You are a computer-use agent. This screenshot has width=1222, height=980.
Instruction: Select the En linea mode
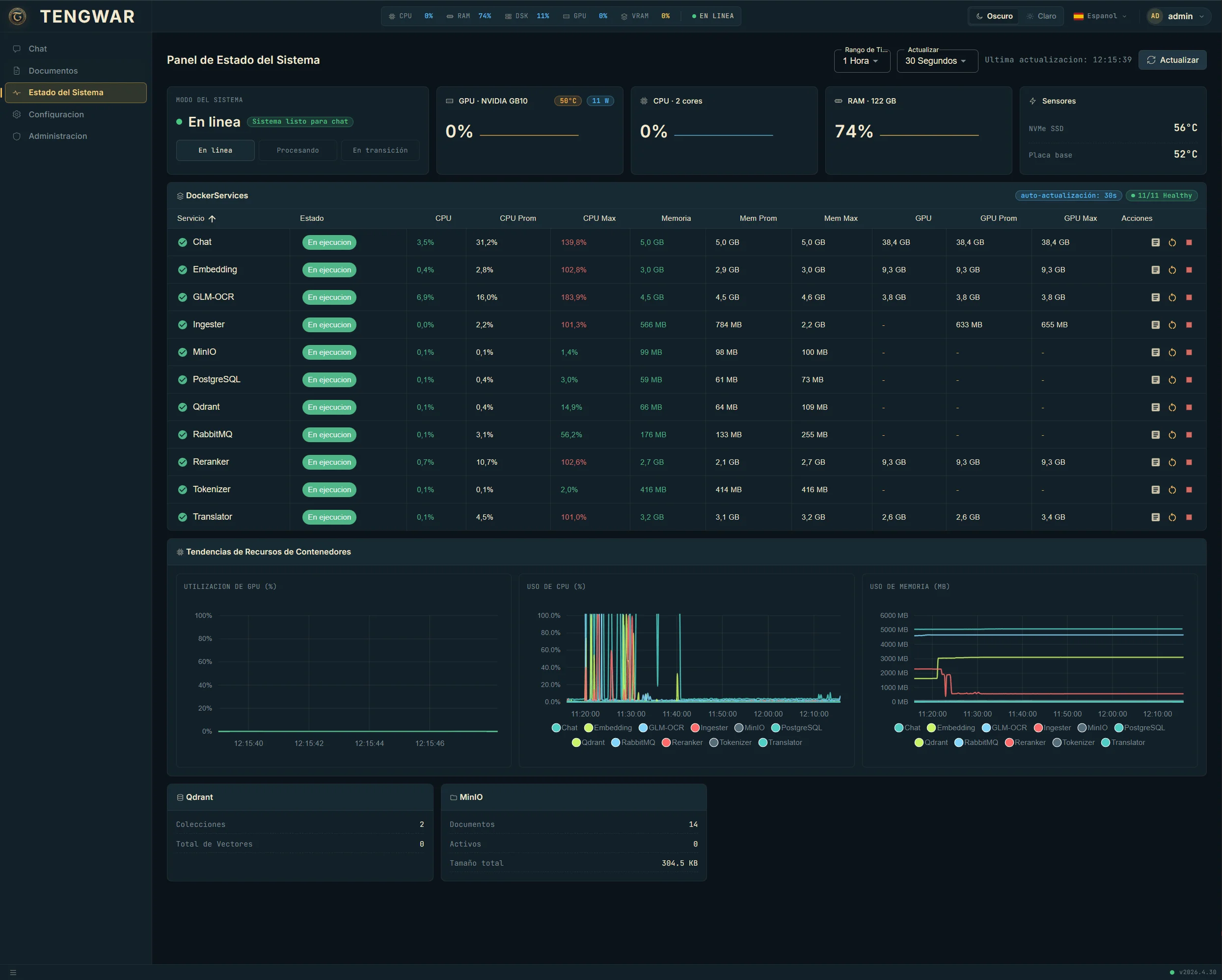(x=216, y=150)
